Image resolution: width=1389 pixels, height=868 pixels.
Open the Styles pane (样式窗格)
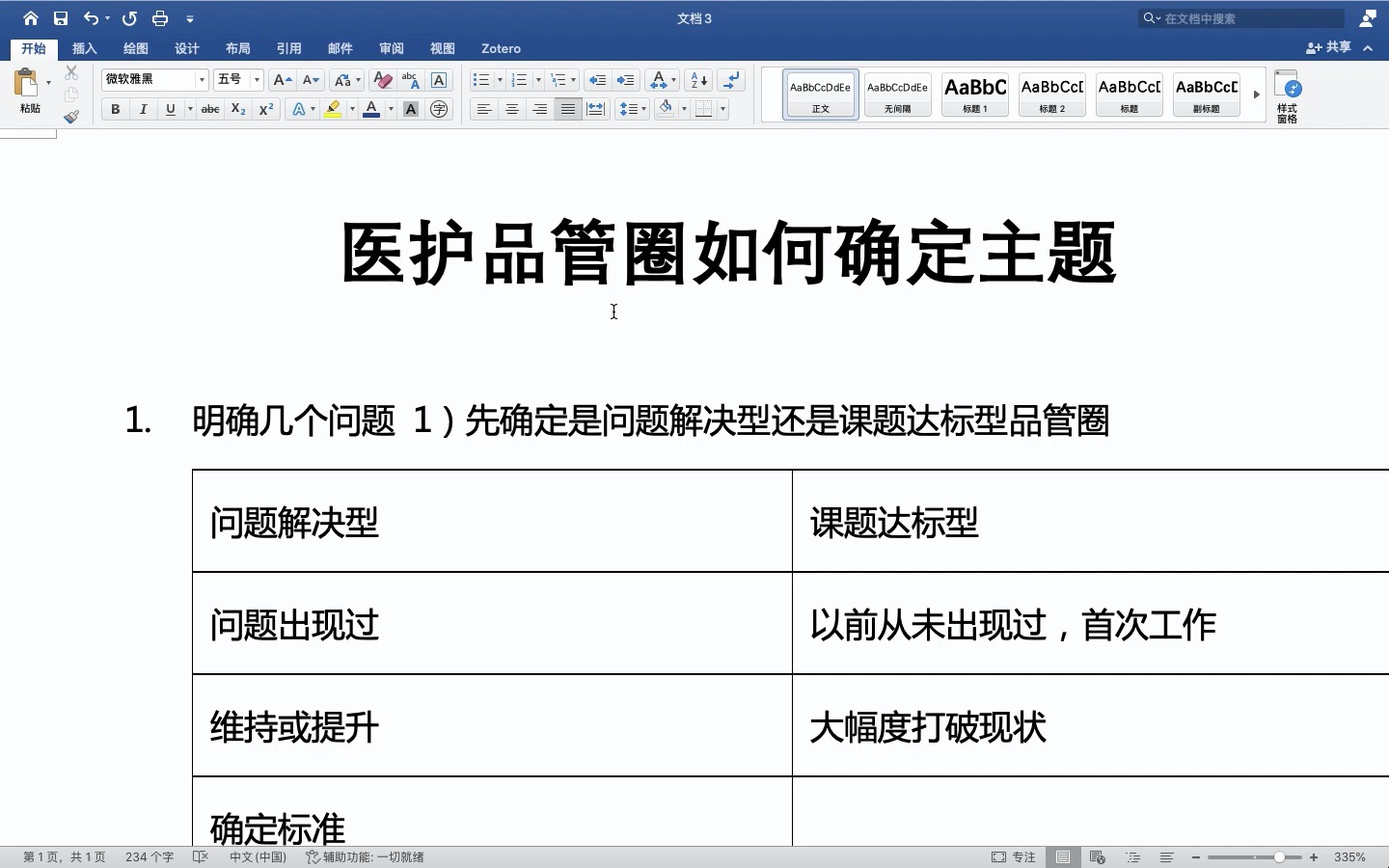pos(1288,95)
